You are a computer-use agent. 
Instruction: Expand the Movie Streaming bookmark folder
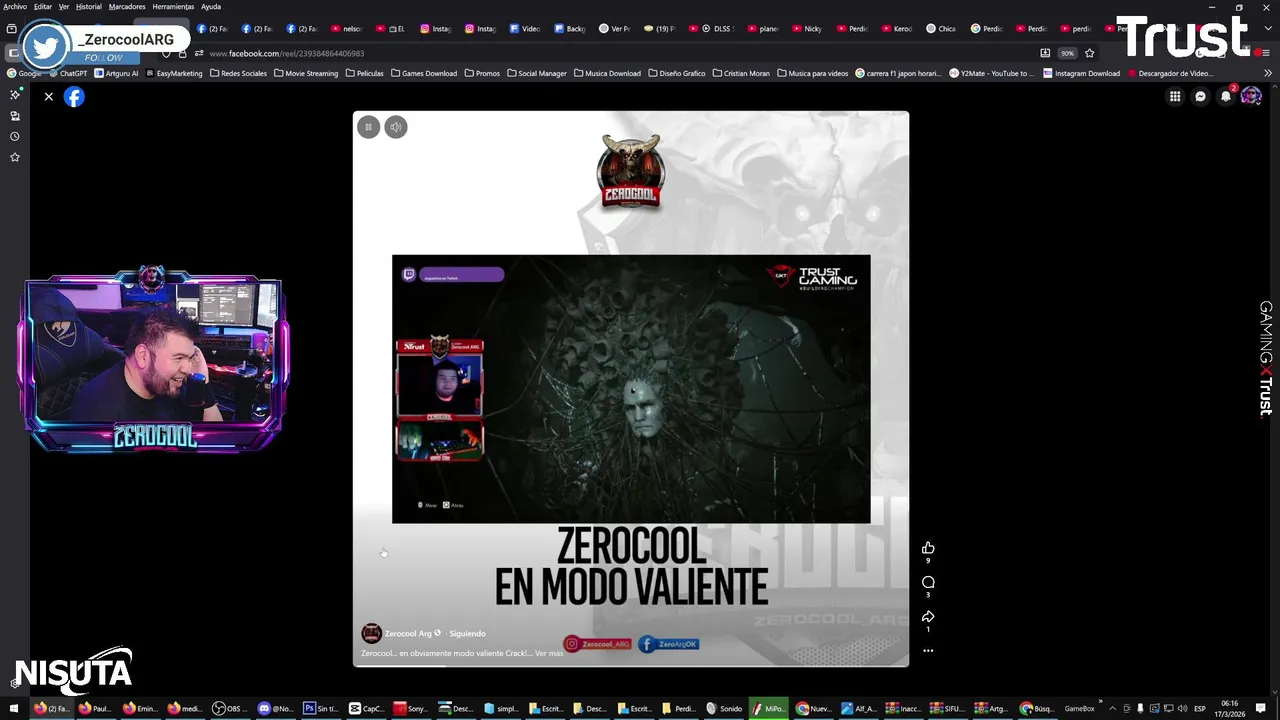(x=306, y=73)
